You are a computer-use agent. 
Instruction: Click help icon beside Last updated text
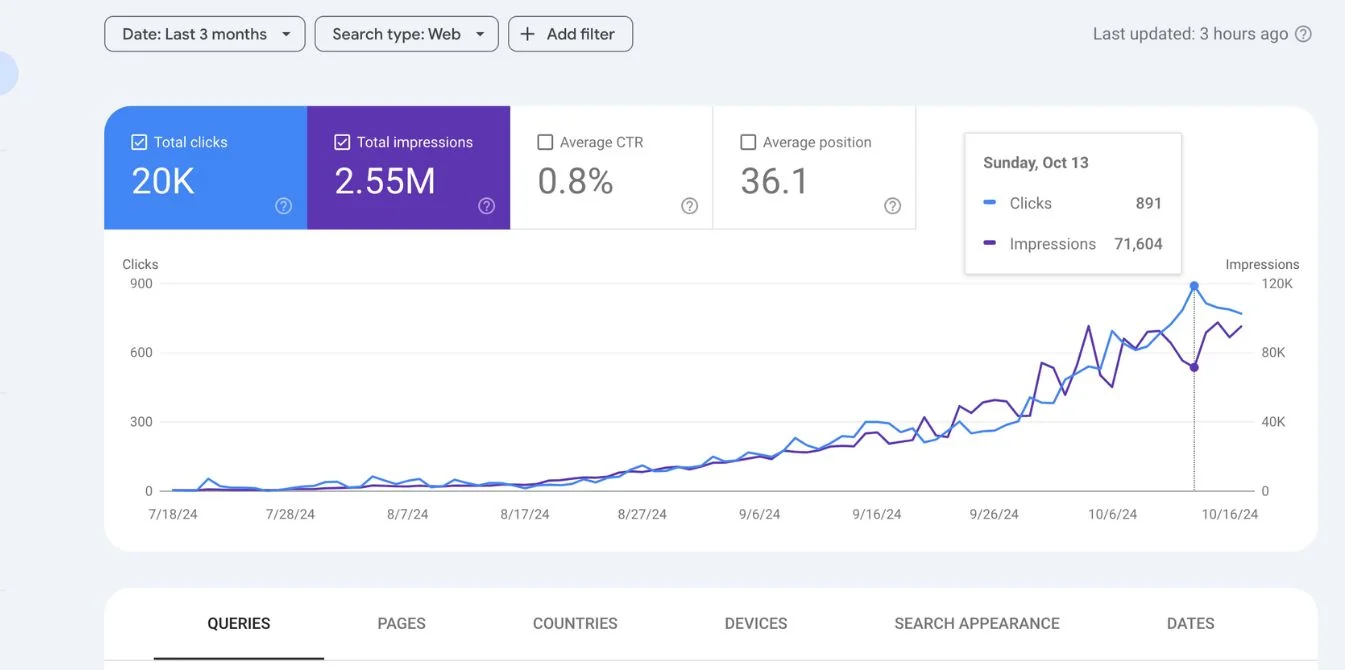(x=1303, y=34)
